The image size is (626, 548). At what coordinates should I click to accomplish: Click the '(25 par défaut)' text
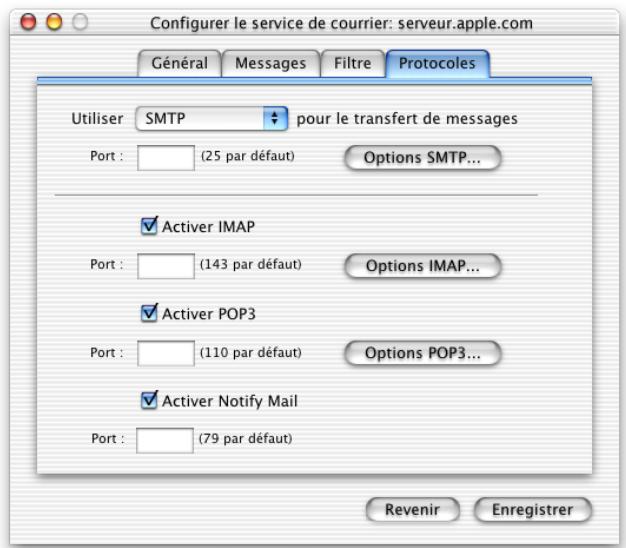tap(248, 156)
